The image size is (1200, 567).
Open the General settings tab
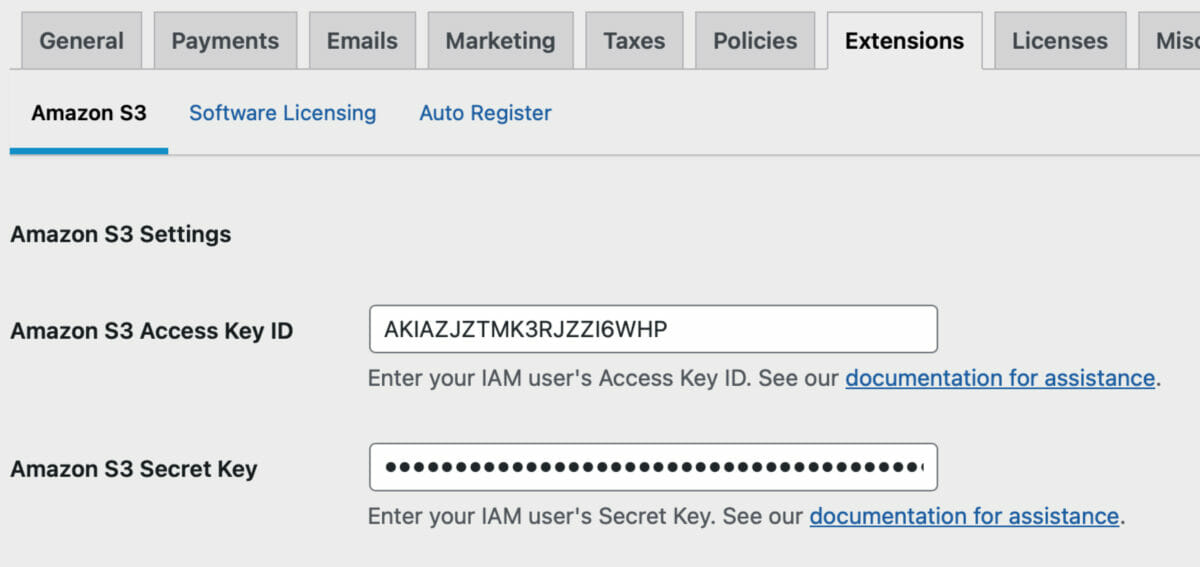pyautogui.click(x=81, y=41)
